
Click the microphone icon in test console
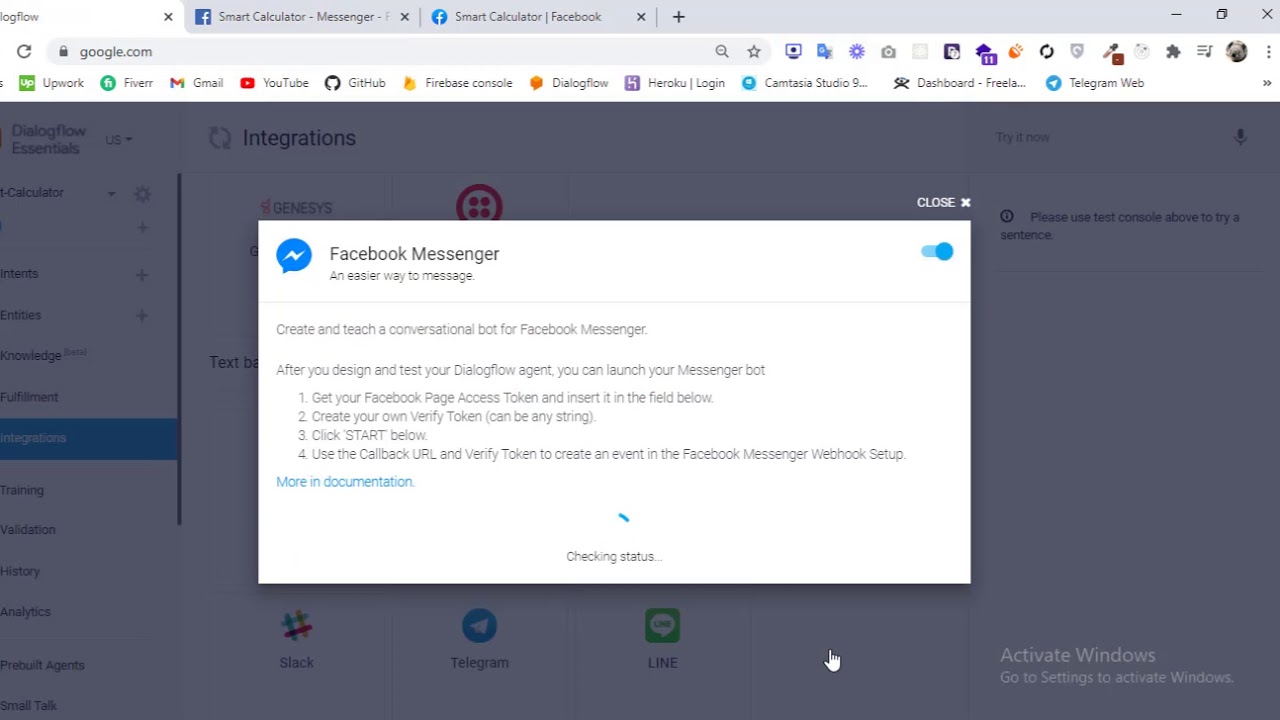point(1240,138)
